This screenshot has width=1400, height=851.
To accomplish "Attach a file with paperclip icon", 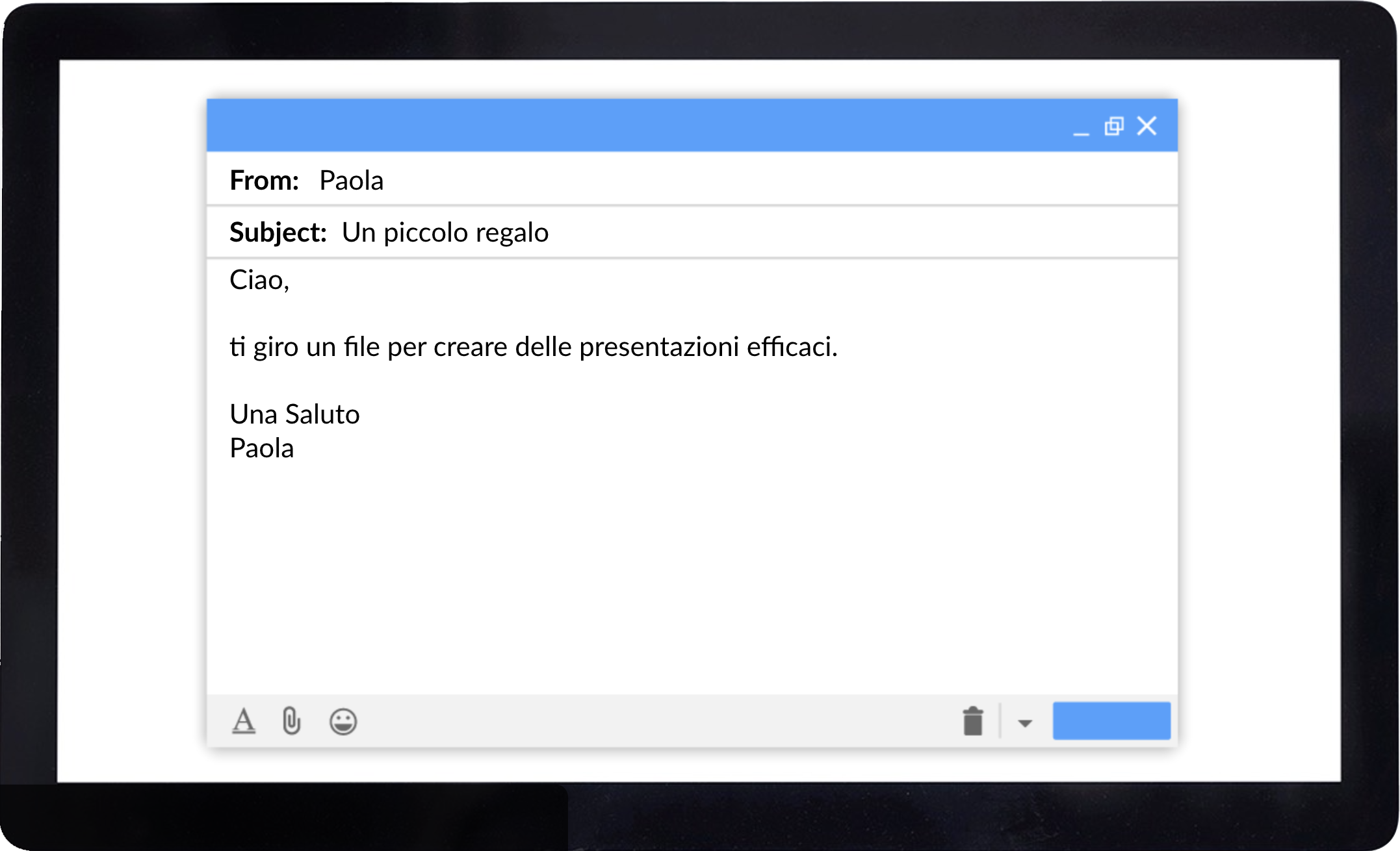I will point(292,721).
